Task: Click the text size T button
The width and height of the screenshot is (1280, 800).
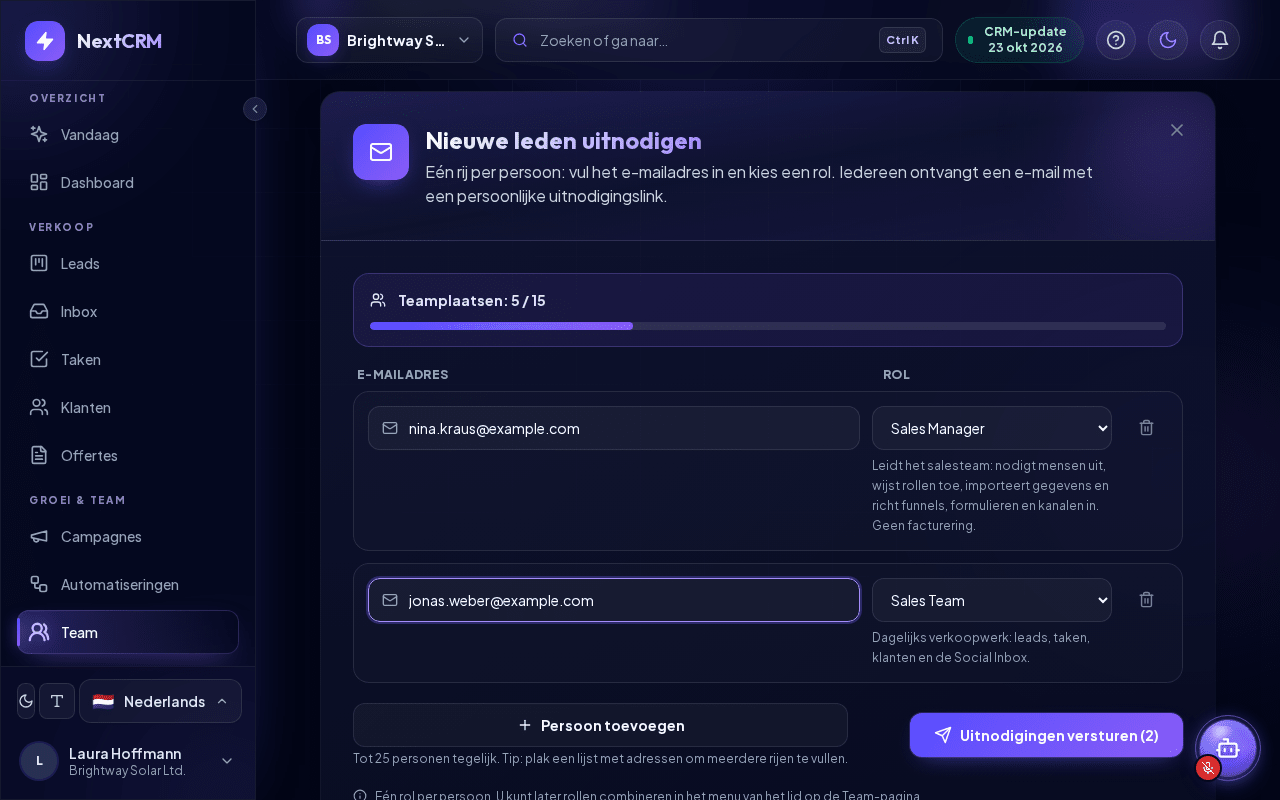Action: [57, 701]
